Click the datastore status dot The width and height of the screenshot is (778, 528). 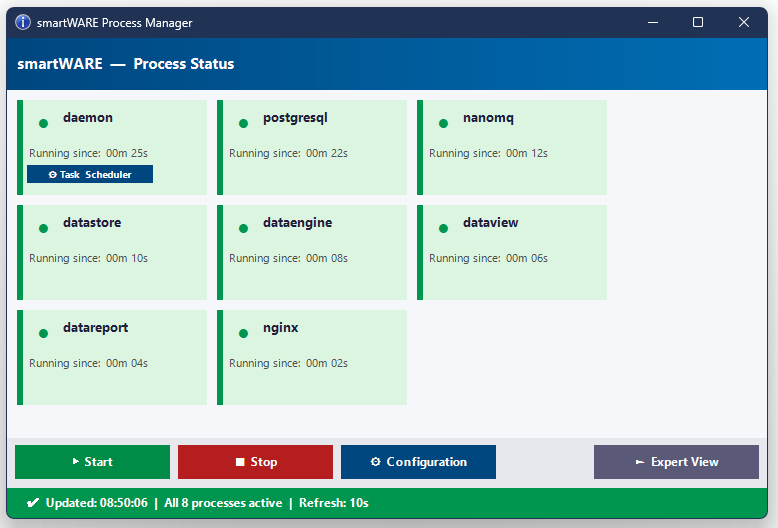43,228
